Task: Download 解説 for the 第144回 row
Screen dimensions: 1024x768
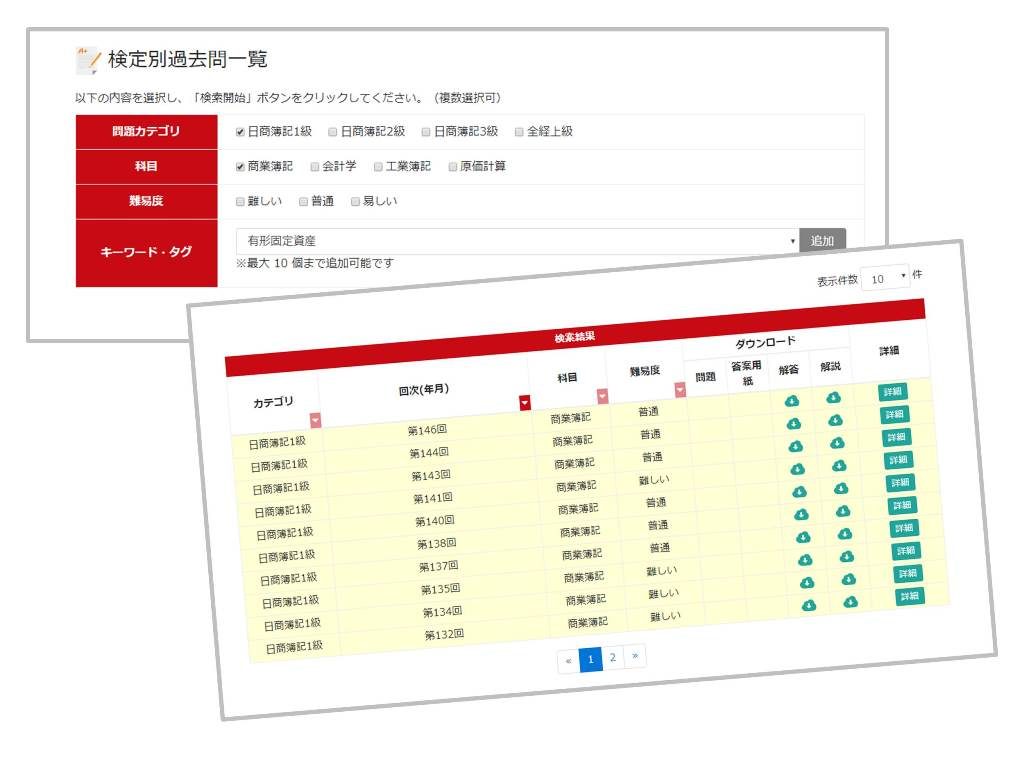Action: 835,420
